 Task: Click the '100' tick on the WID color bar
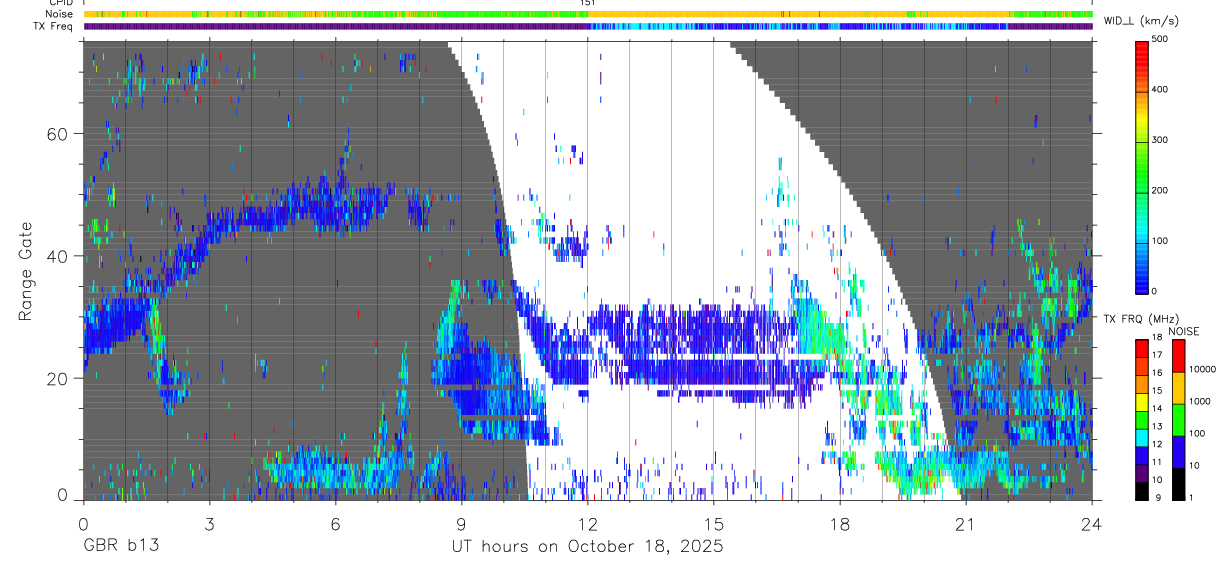(1160, 241)
